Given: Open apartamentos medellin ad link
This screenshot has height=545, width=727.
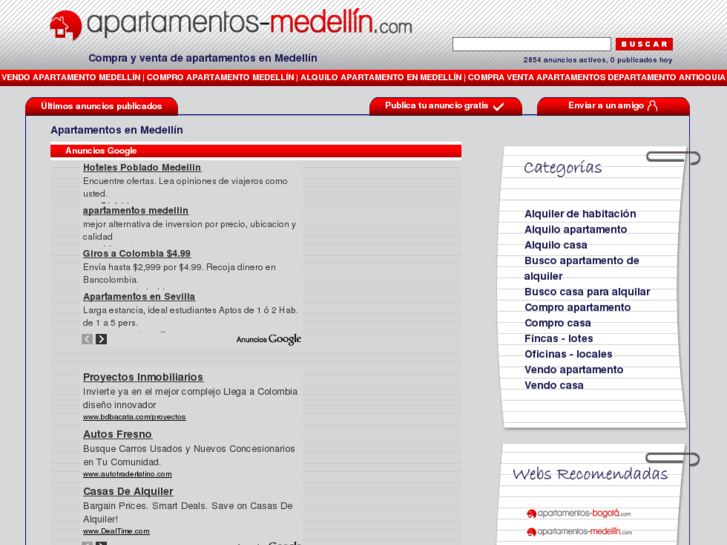Looking at the screenshot, I should (x=135, y=211).
